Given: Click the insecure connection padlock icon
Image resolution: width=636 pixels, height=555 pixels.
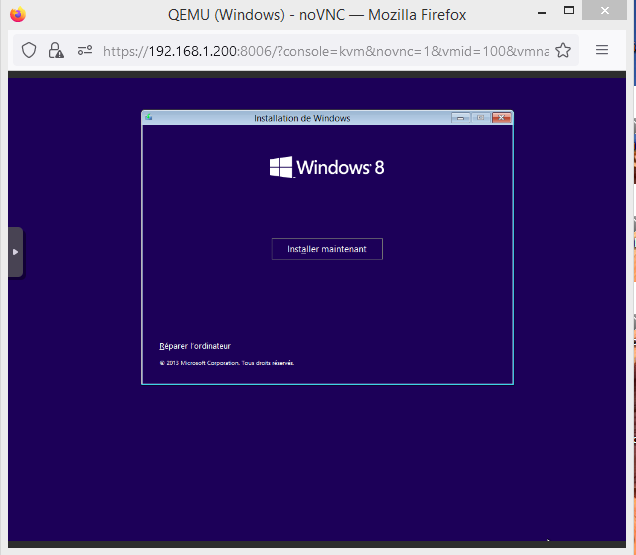Looking at the screenshot, I should tap(56, 50).
